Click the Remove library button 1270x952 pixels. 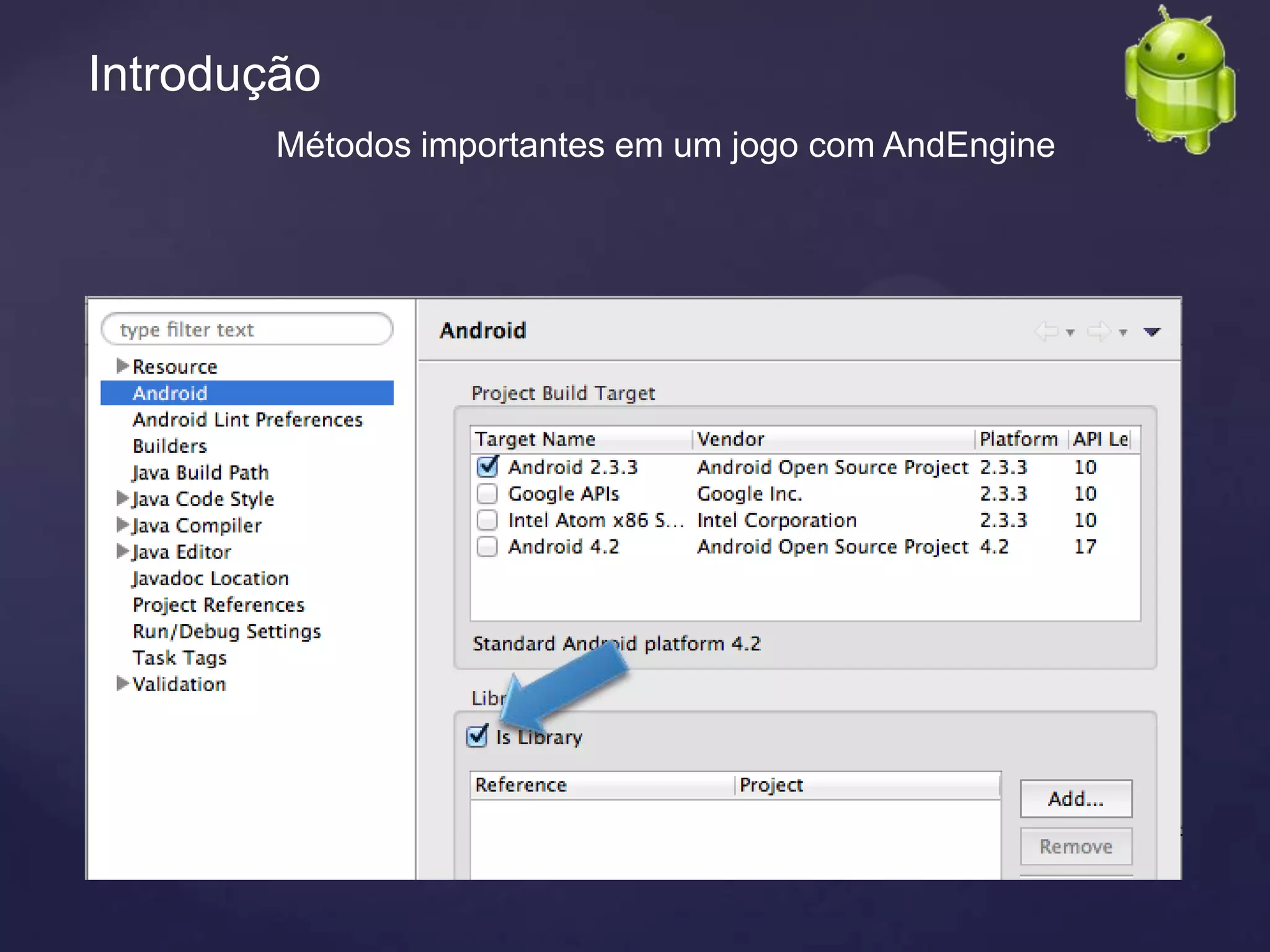[x=1076, y=847]
